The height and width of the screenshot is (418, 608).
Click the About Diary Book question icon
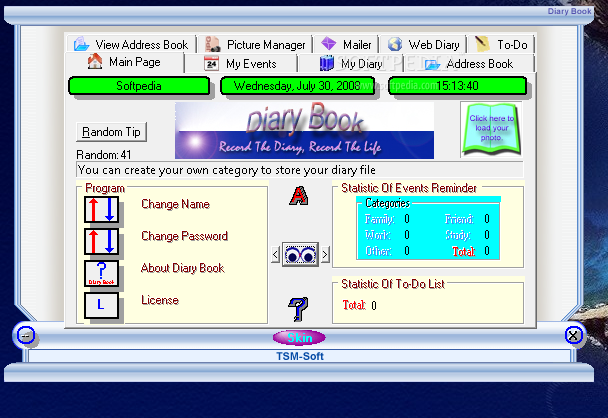[102, 273]
